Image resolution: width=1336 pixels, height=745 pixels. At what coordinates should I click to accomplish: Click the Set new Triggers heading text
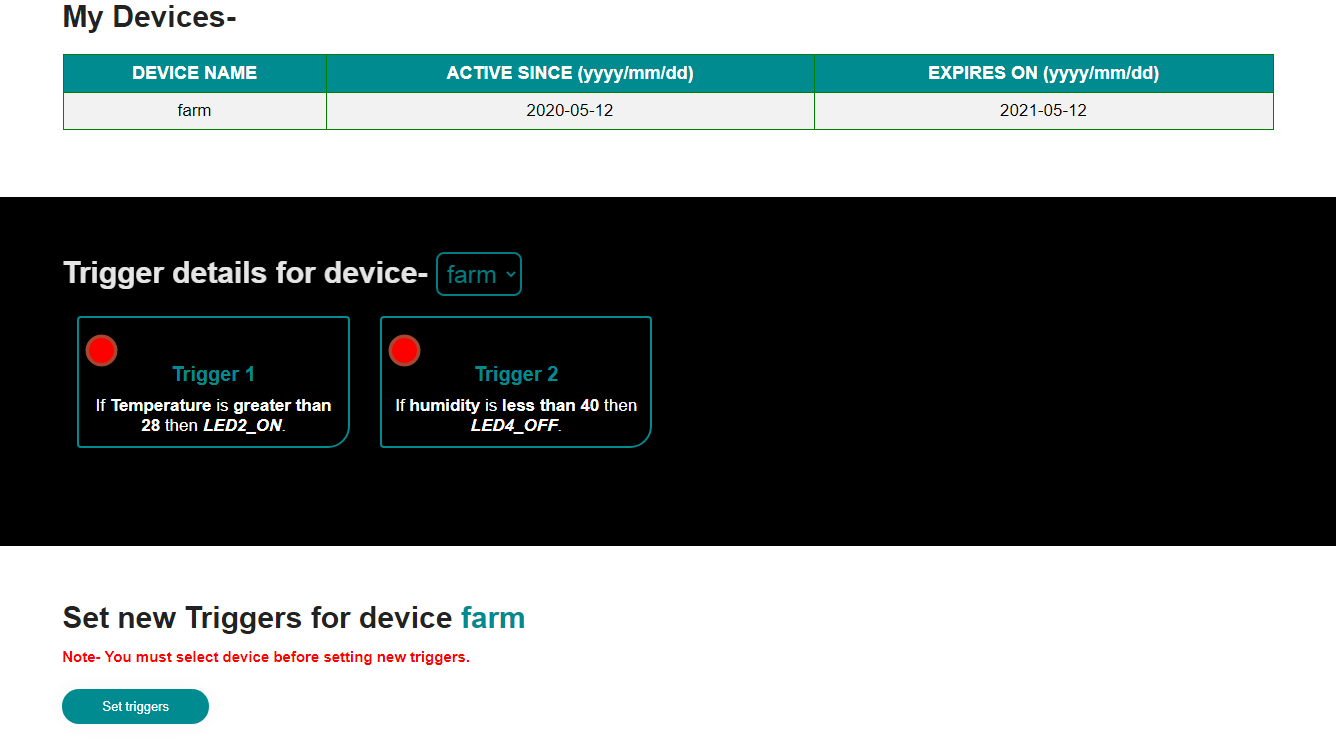pos(257,618)
